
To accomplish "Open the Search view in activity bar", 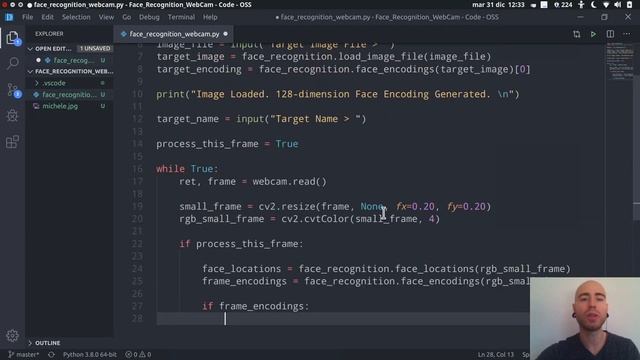I will tap(13, 63).
